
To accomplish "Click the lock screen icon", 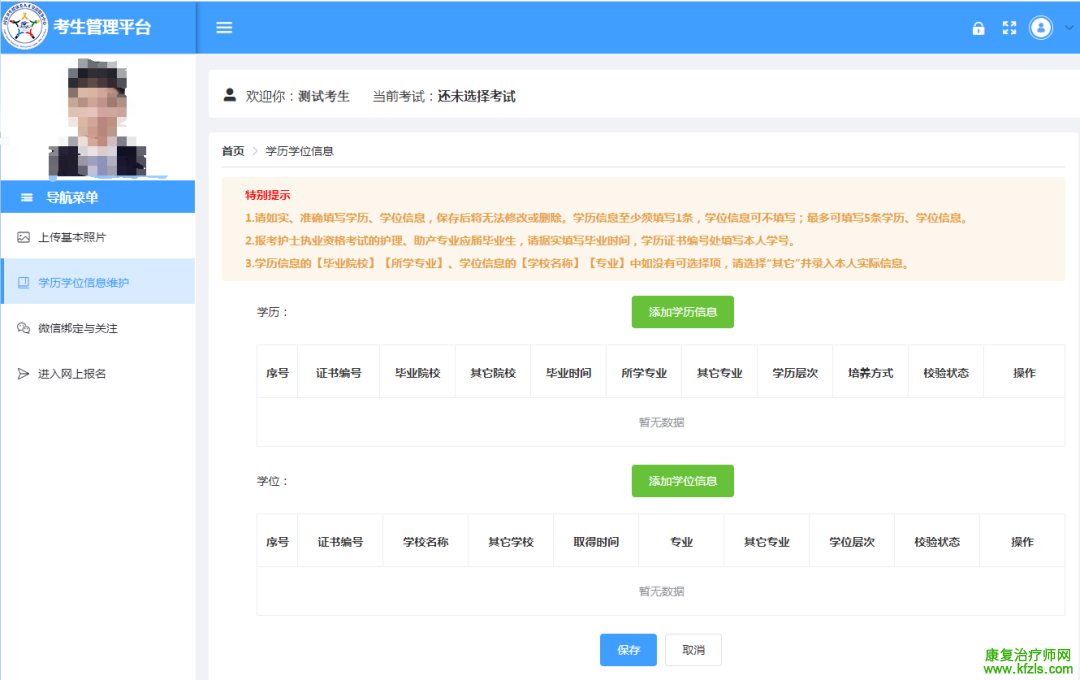I will click(x=979, y=29).
